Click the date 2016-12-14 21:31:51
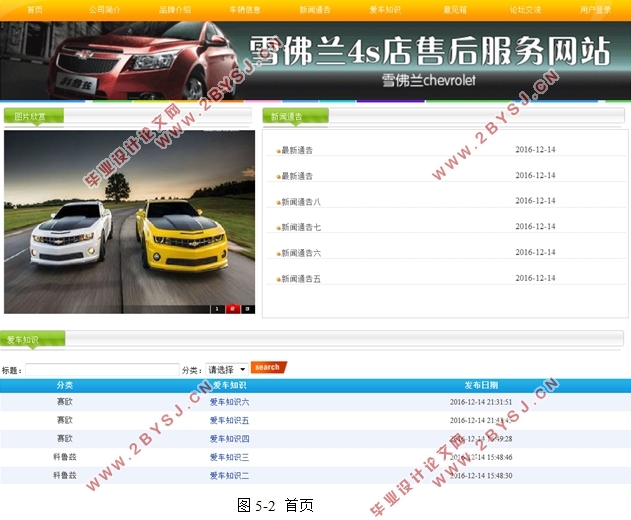The image size is (631, 520). [x=481, y=402]
